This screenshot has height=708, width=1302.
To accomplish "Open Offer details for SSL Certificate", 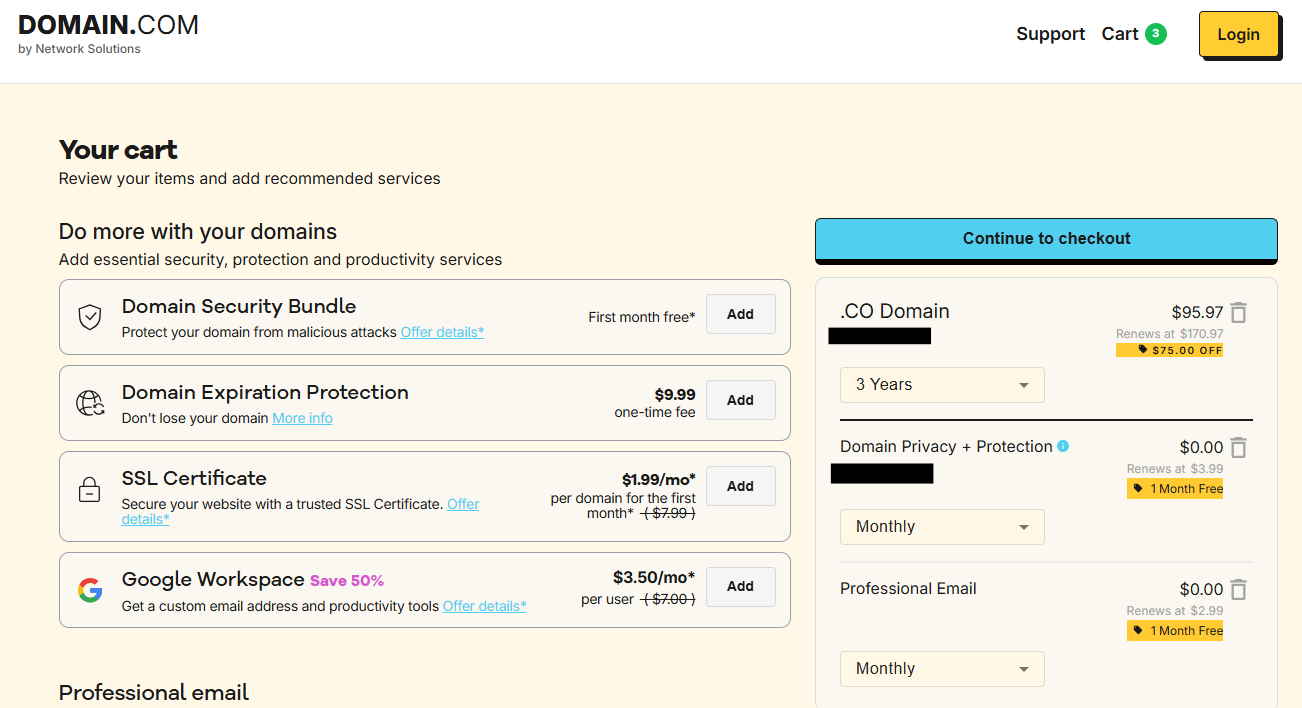I will 463,504.
